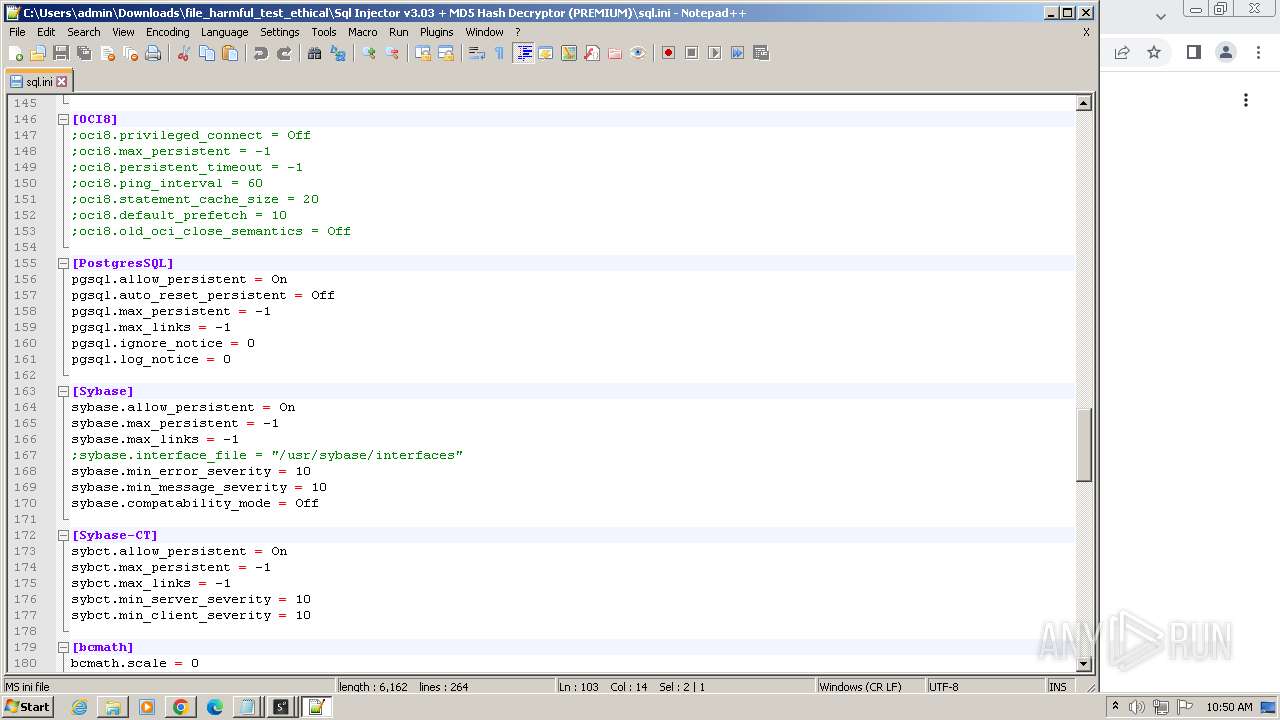
Task: Click Windows (CR LF) status bar field
Action: click(870, 687)
